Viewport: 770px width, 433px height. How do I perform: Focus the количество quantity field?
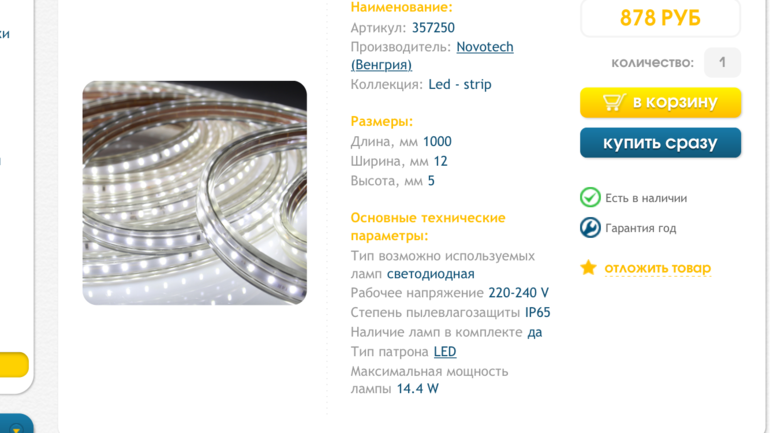pos(722,62)
